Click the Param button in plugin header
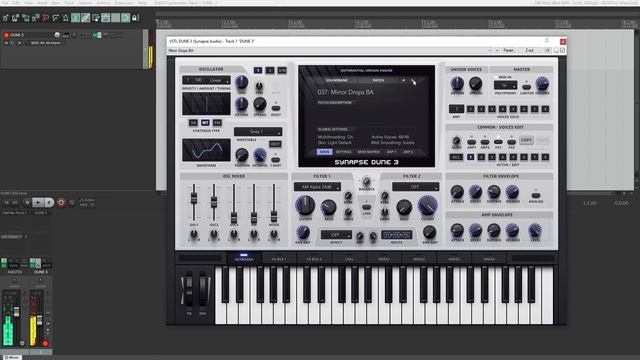 tap(508, 50)
